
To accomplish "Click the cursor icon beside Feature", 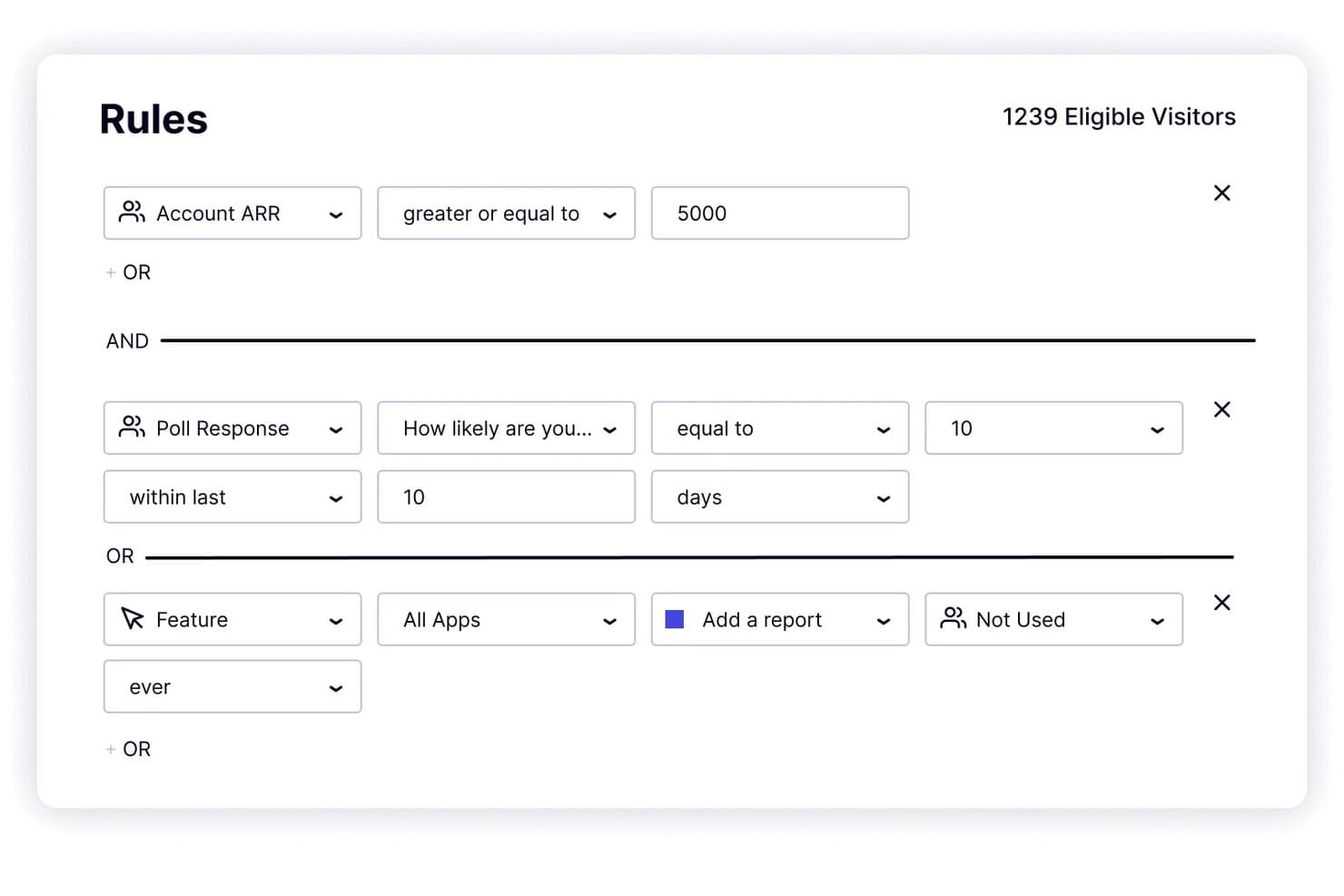I will click(133, 619).
